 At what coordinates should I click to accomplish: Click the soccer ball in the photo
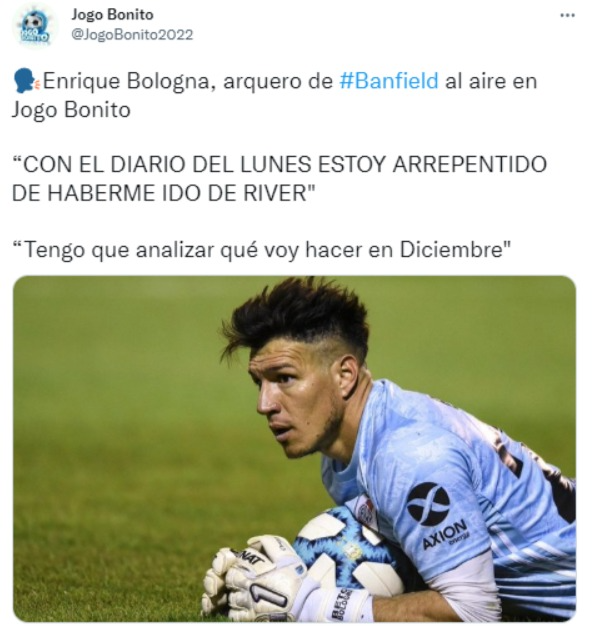point(349,554)
